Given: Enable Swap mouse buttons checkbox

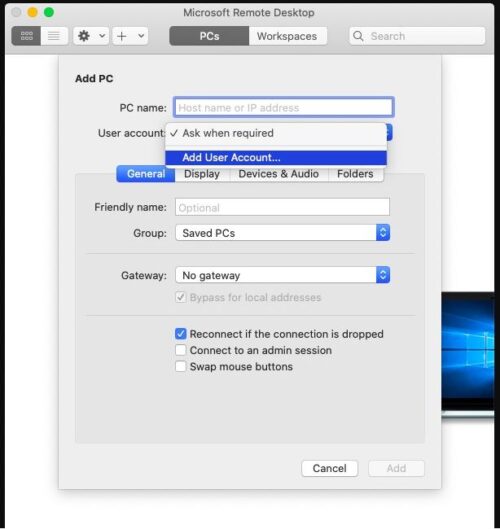Looking at the screenshot, I should pyautogui.click(x=180, y=366).
